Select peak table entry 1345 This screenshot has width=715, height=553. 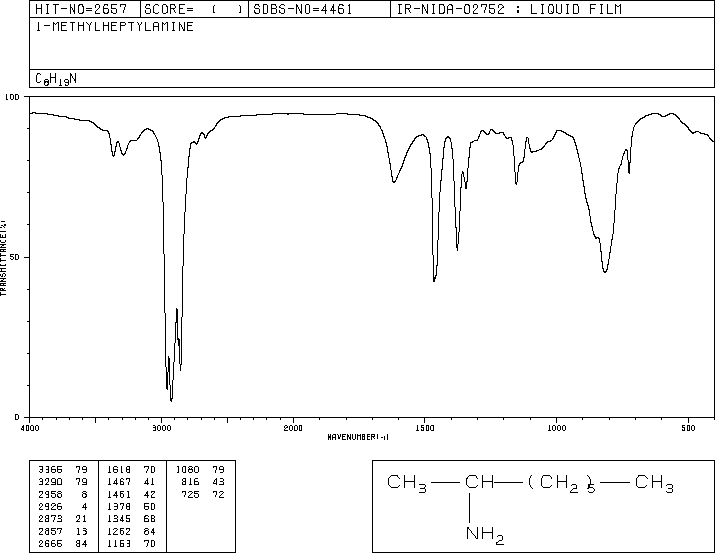coord(131,519)
